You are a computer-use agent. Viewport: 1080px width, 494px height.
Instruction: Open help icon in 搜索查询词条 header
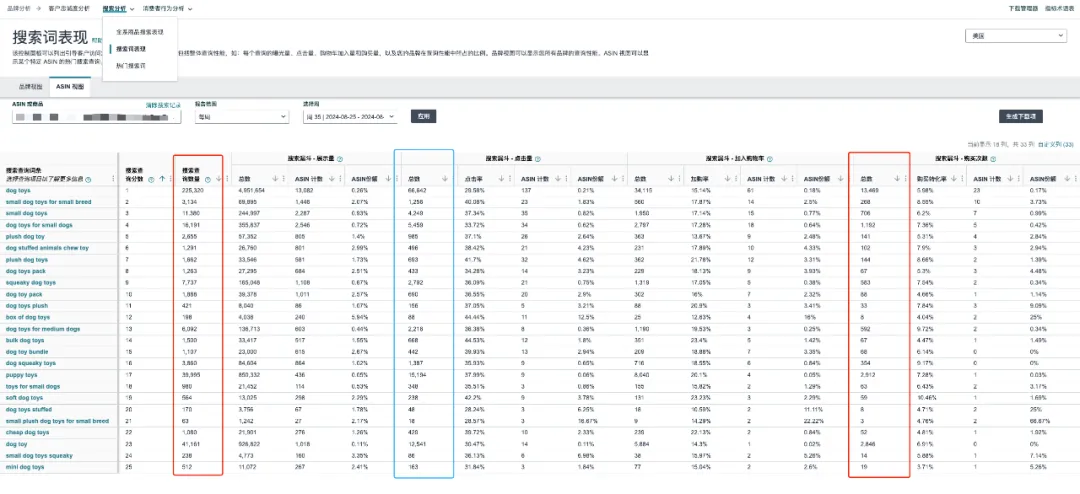[x=88, y=178]
